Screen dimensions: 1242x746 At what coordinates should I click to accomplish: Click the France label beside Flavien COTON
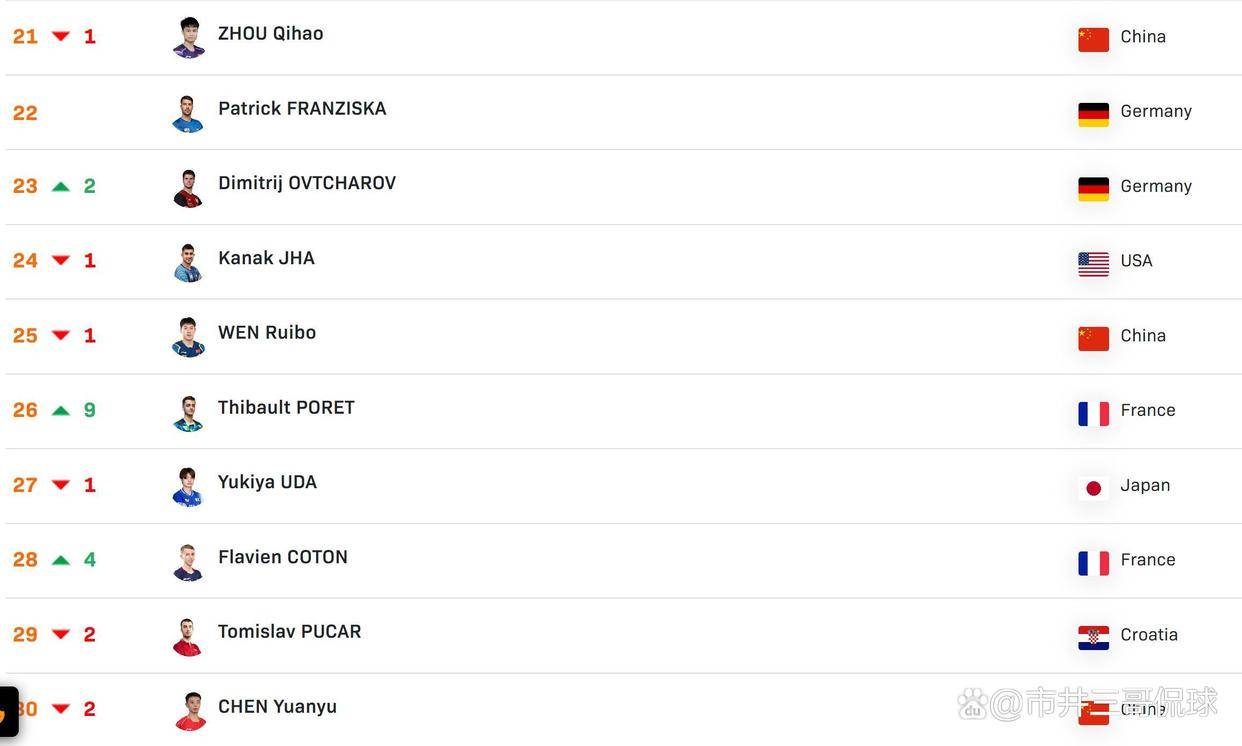1147,560
